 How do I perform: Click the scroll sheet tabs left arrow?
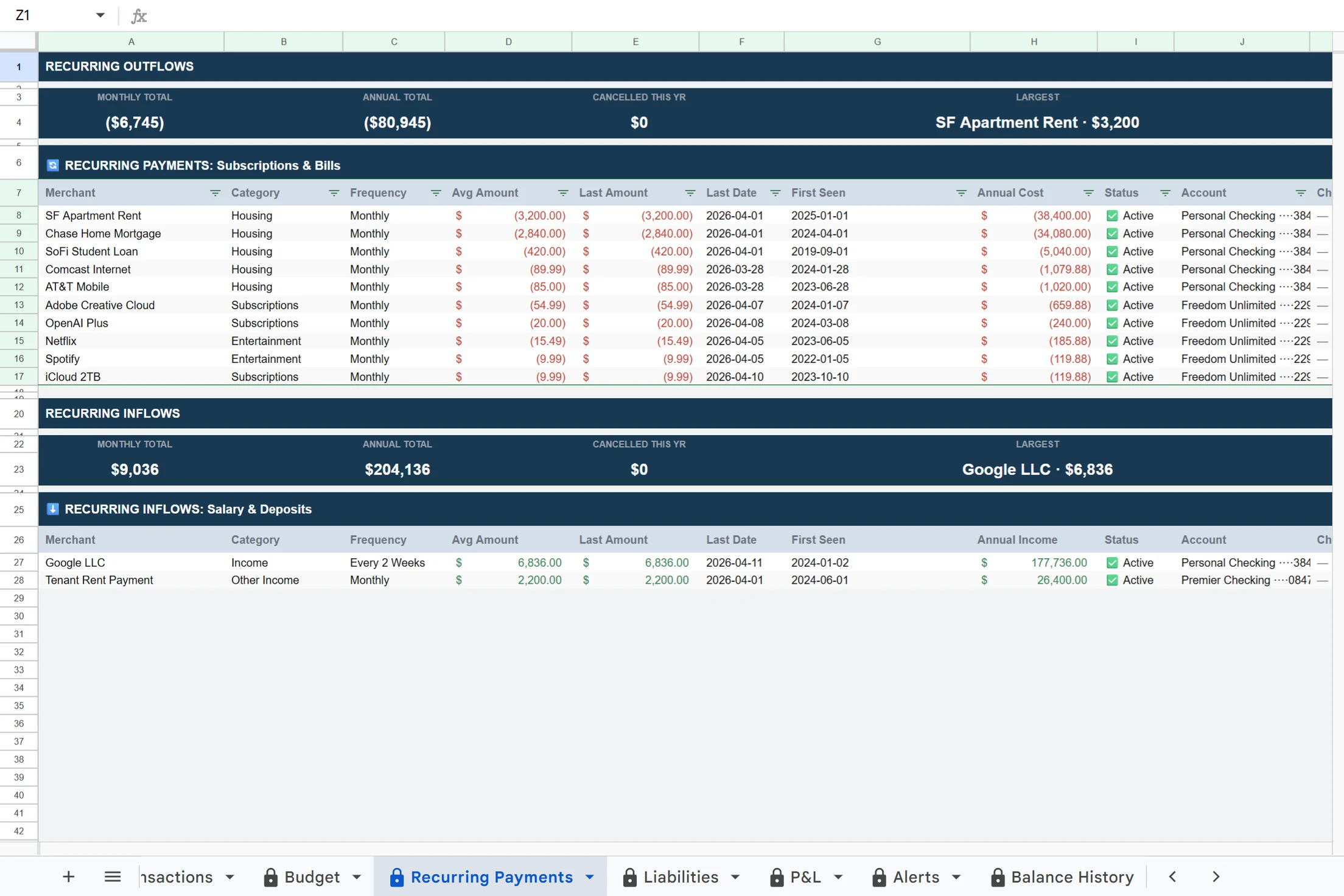point(1172,877)
